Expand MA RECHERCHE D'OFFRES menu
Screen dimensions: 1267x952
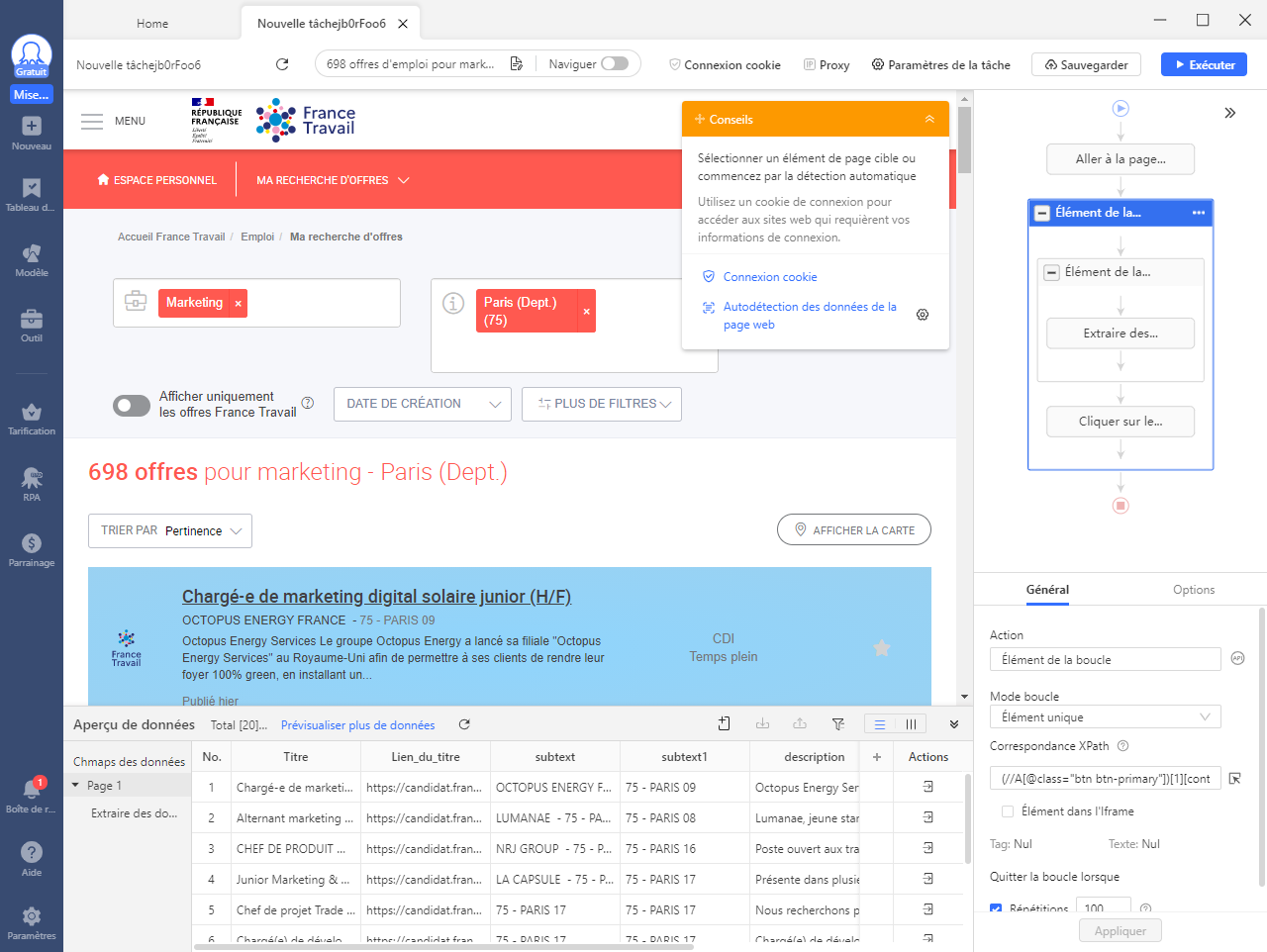[x=333, y=180]
